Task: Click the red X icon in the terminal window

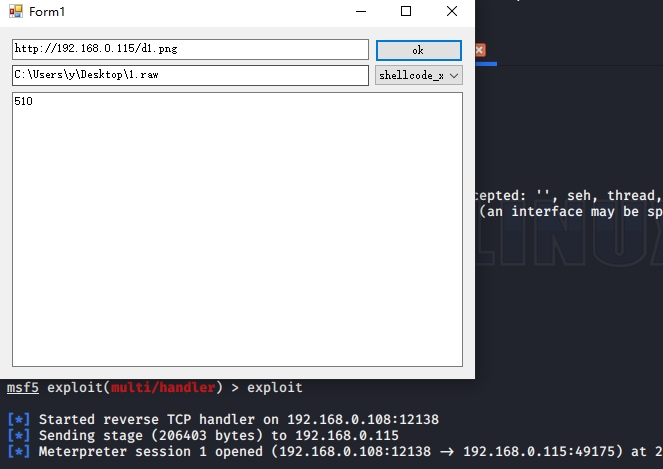Action: [x=480, y=50]
